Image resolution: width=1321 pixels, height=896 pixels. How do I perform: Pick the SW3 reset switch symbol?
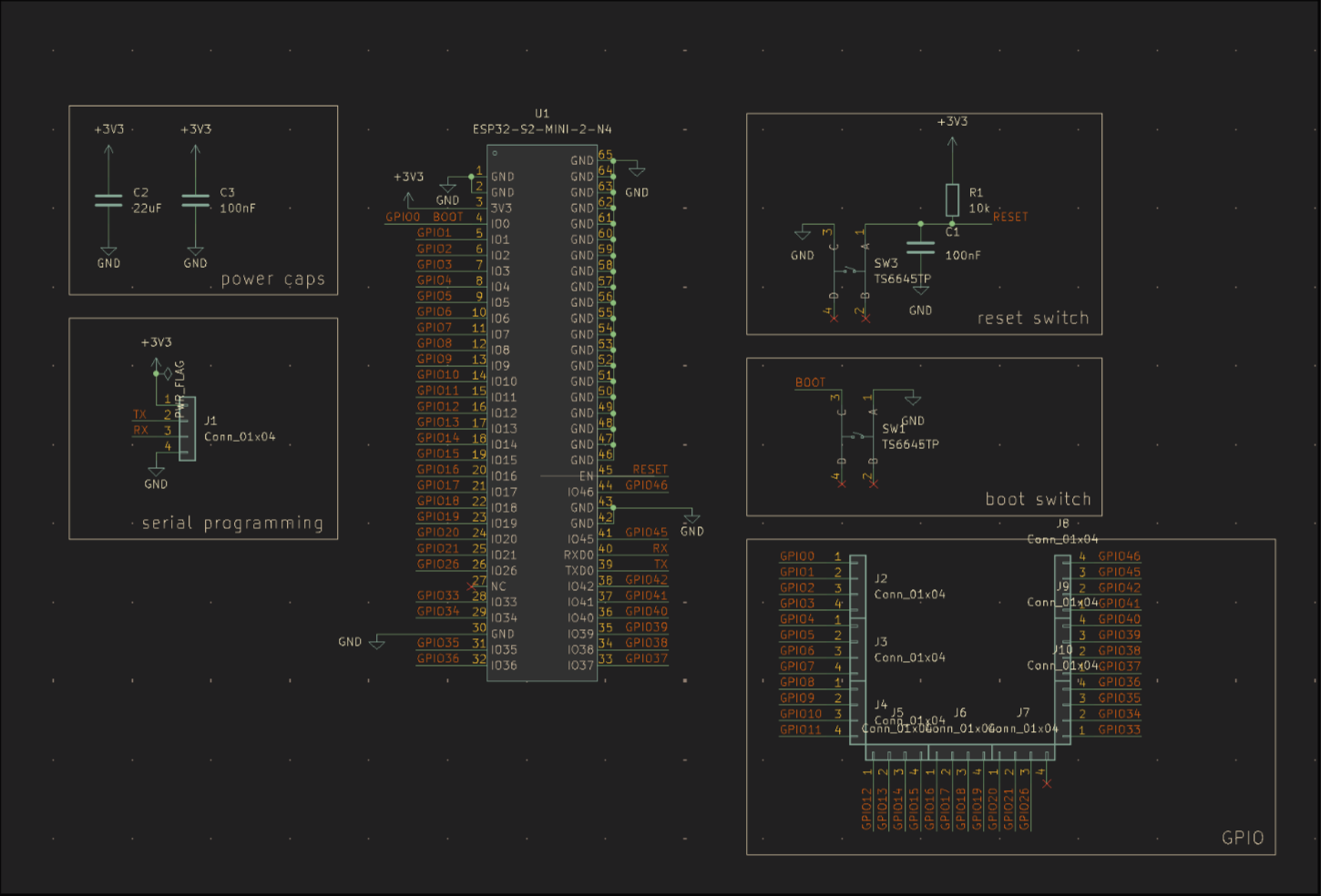tap(849, 270)
